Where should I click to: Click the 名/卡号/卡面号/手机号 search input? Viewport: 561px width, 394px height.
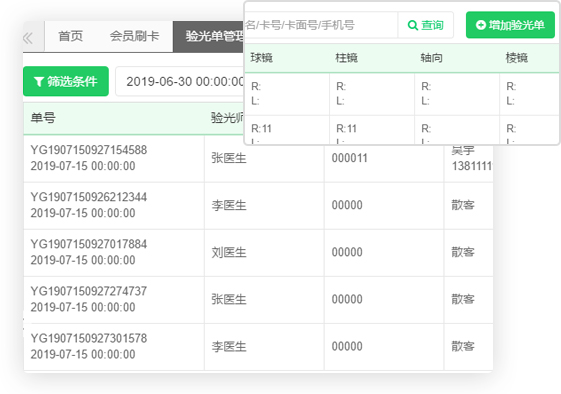[x=321, y=25]
